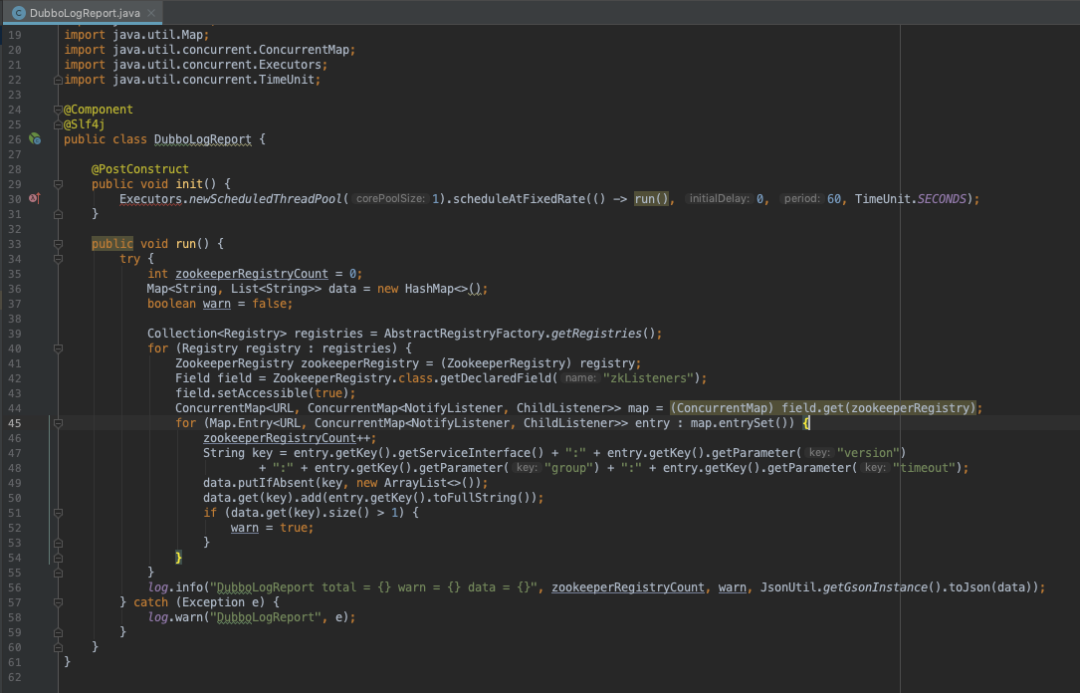The height and width of the screenshot is (693, 1080).
Task: Click the highlighted public keyword on line 33
Action: (112, 244)
